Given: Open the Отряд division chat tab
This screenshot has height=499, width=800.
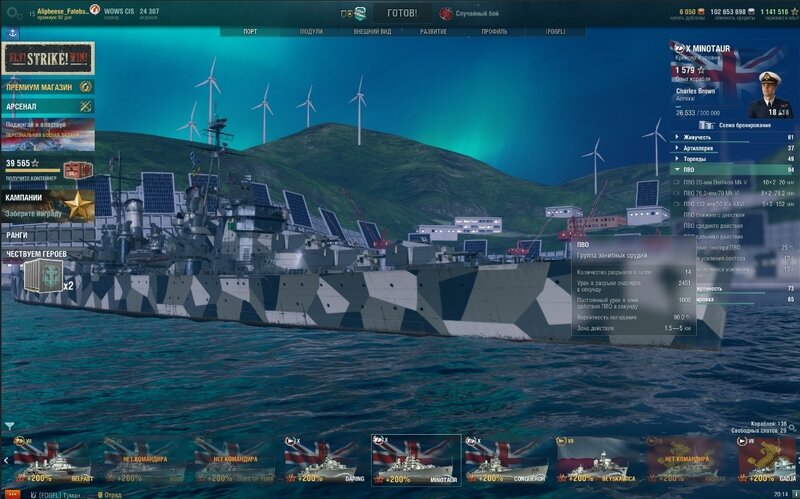Looking at the screenshot, I should 109,494.
